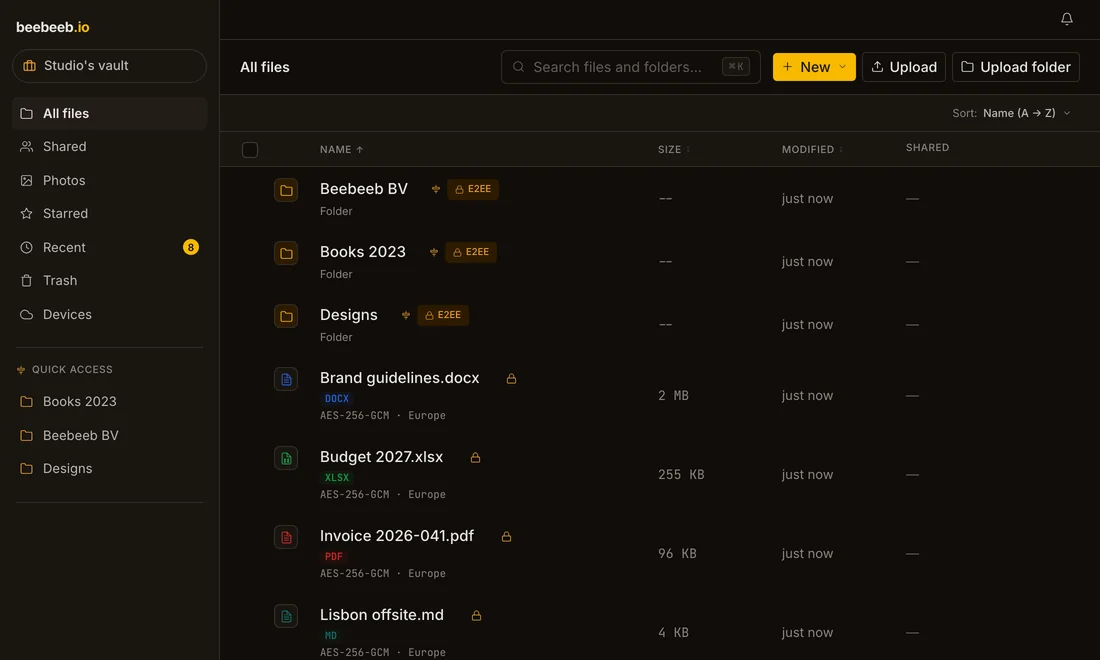Click the bee icon next to Books 2023

[434, 252]
